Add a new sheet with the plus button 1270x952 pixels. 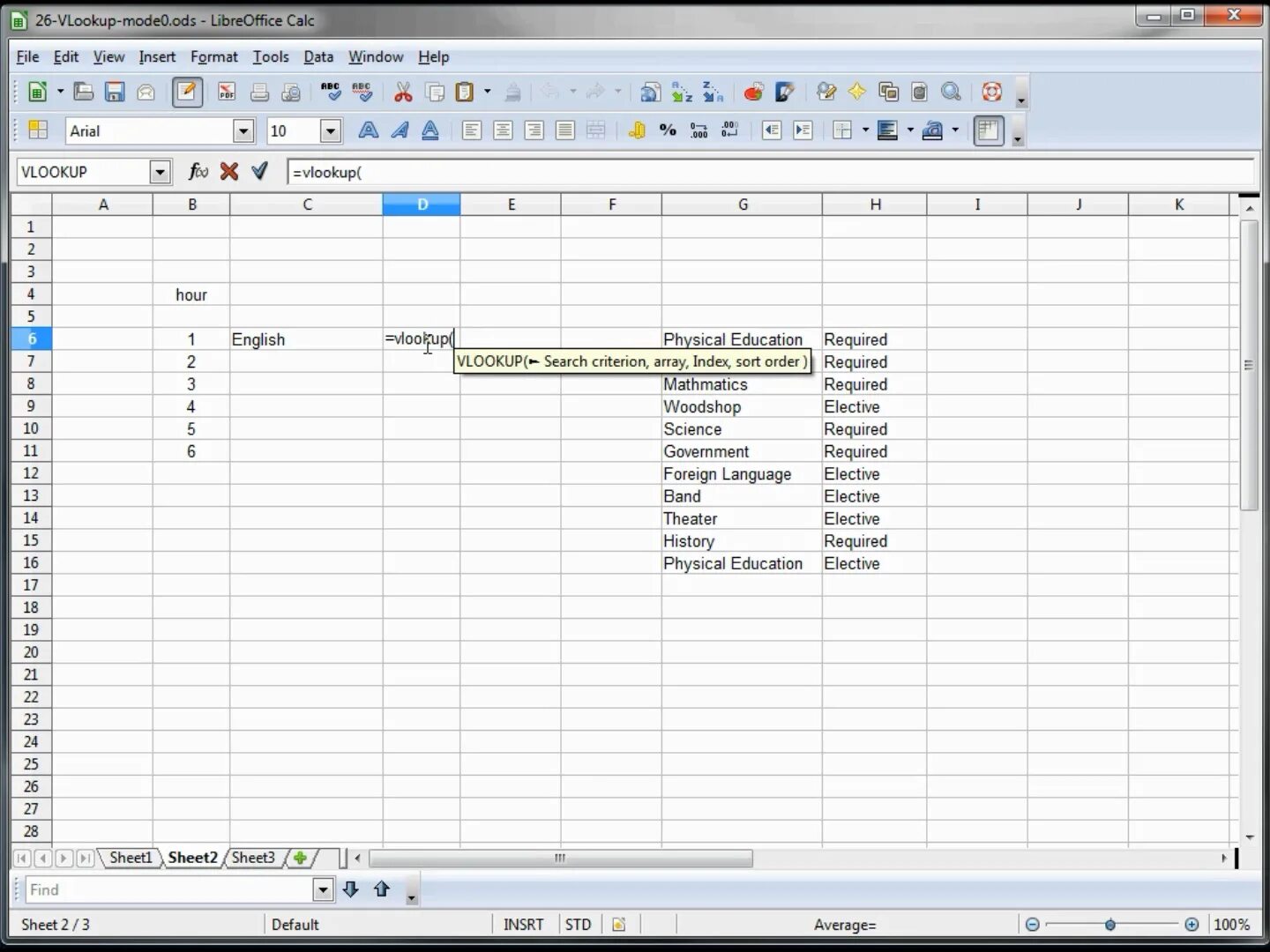300,858
